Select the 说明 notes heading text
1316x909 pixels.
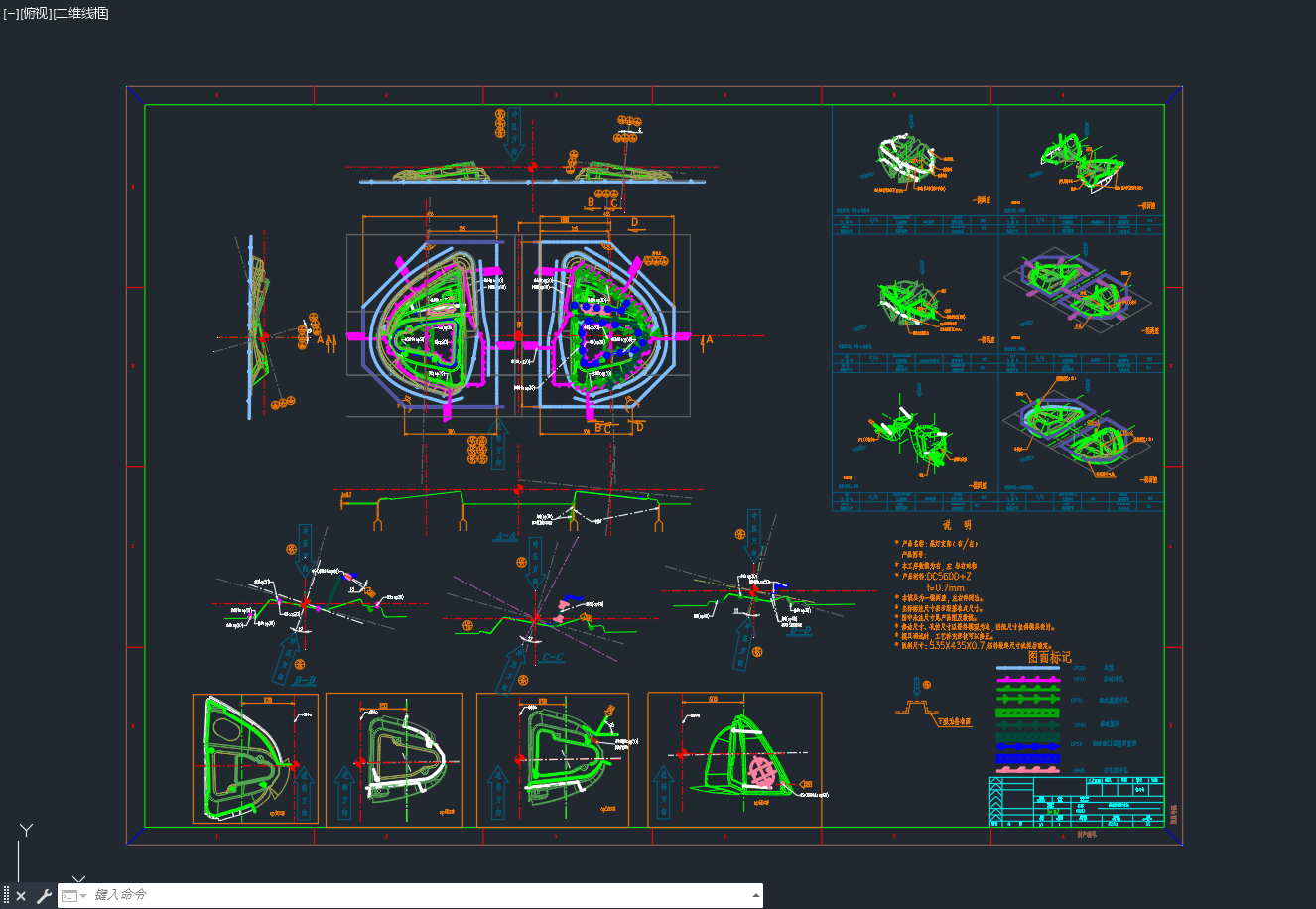coord(957,525)
